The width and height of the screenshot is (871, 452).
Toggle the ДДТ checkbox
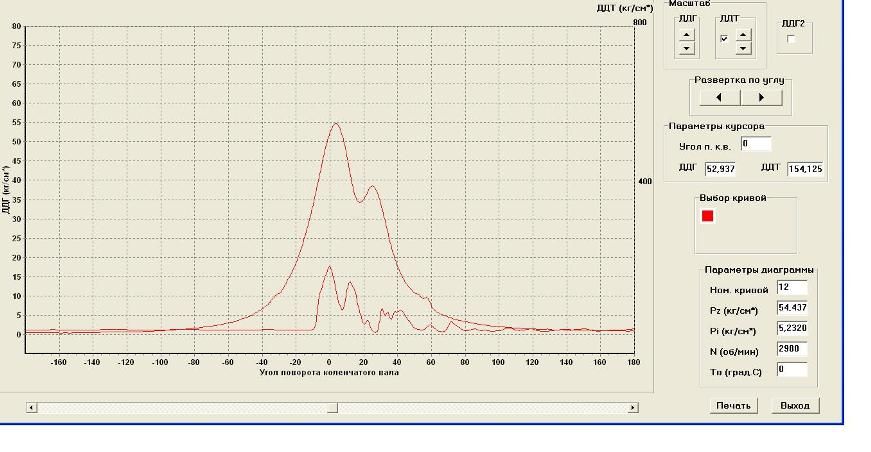(724, 39)
